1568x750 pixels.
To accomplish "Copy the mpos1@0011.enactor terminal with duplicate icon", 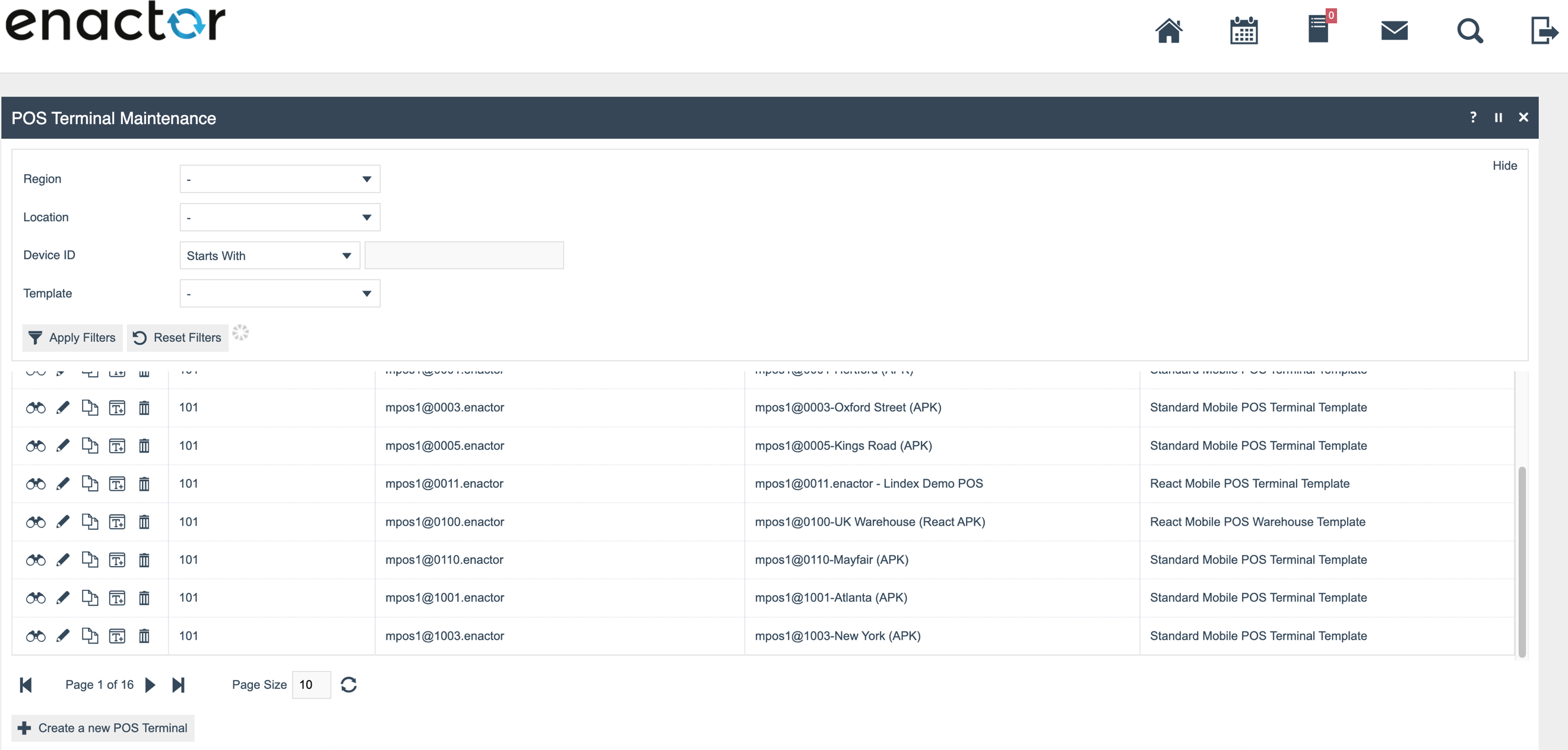I will point(90,484).
